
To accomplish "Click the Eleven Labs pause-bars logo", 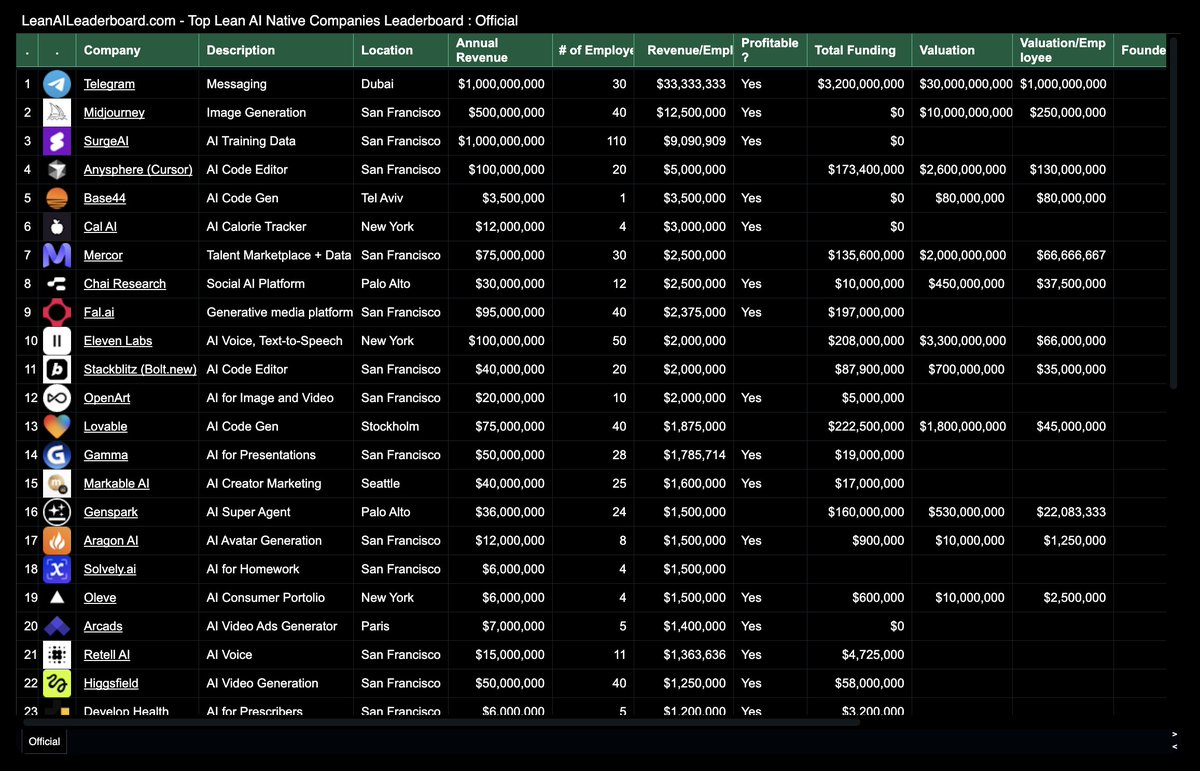I will pyautogui.click(x=57, y=341).
